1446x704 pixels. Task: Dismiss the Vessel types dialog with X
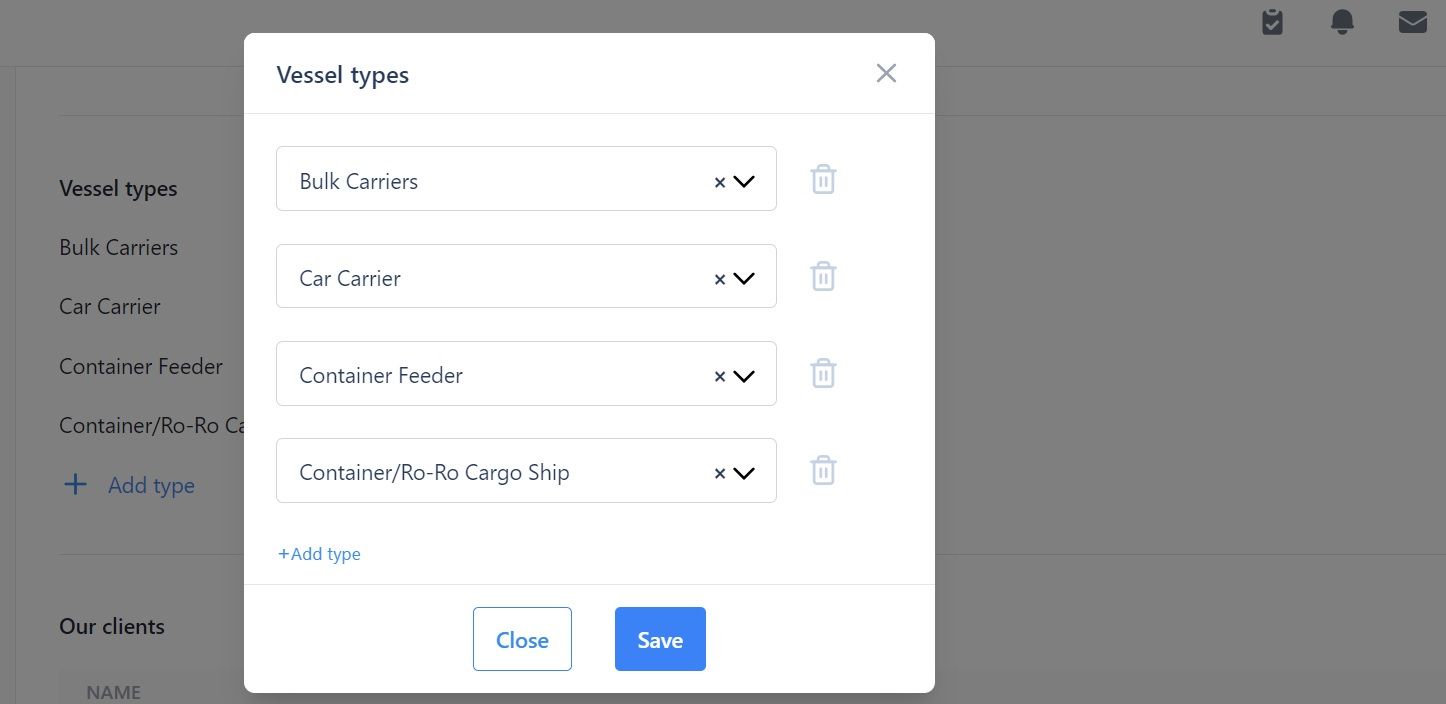pos(886,73)
